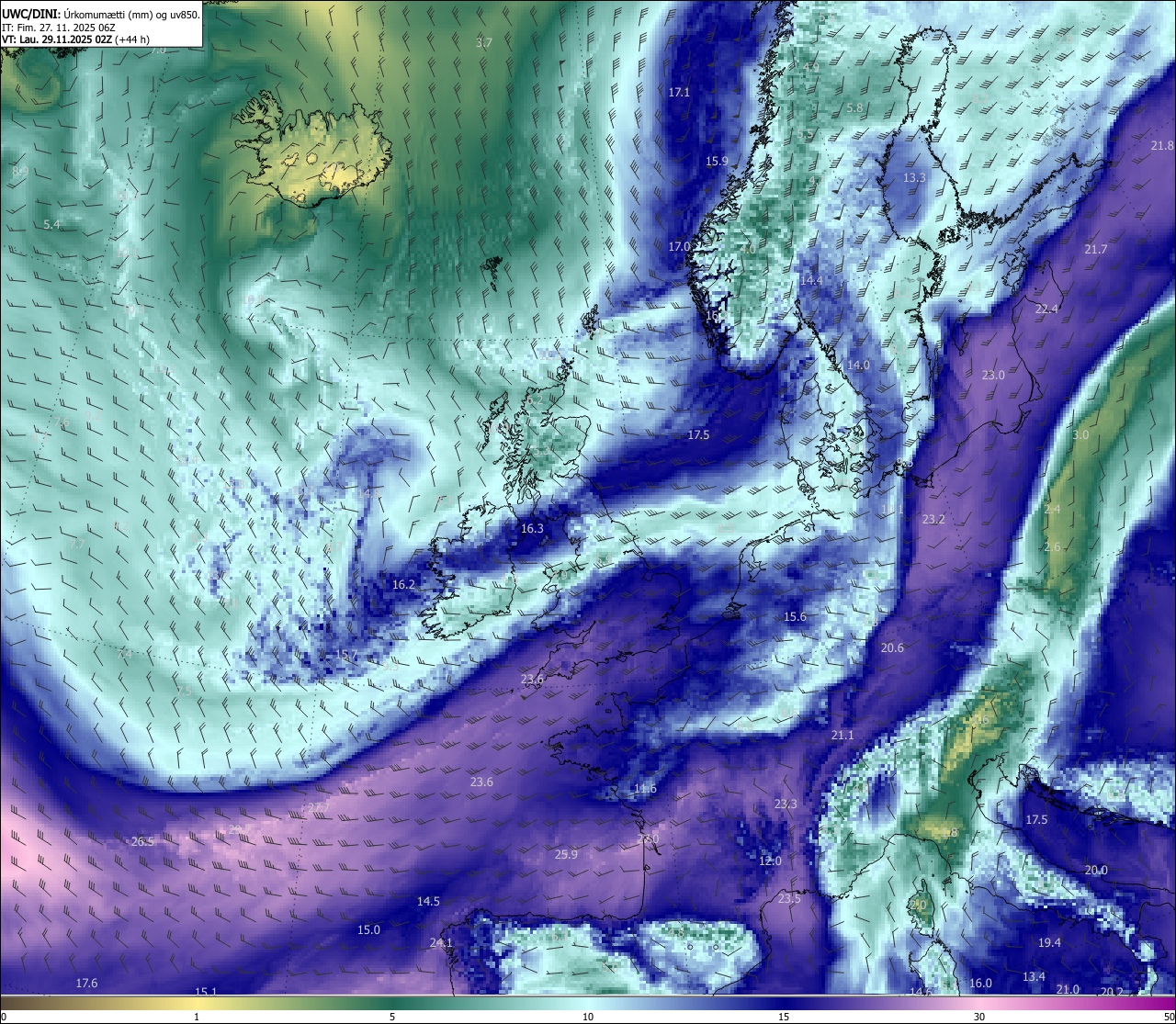Screen dimensions: 1176x1024
Task: Click the 15.7 value label
Action: [345, 655]
